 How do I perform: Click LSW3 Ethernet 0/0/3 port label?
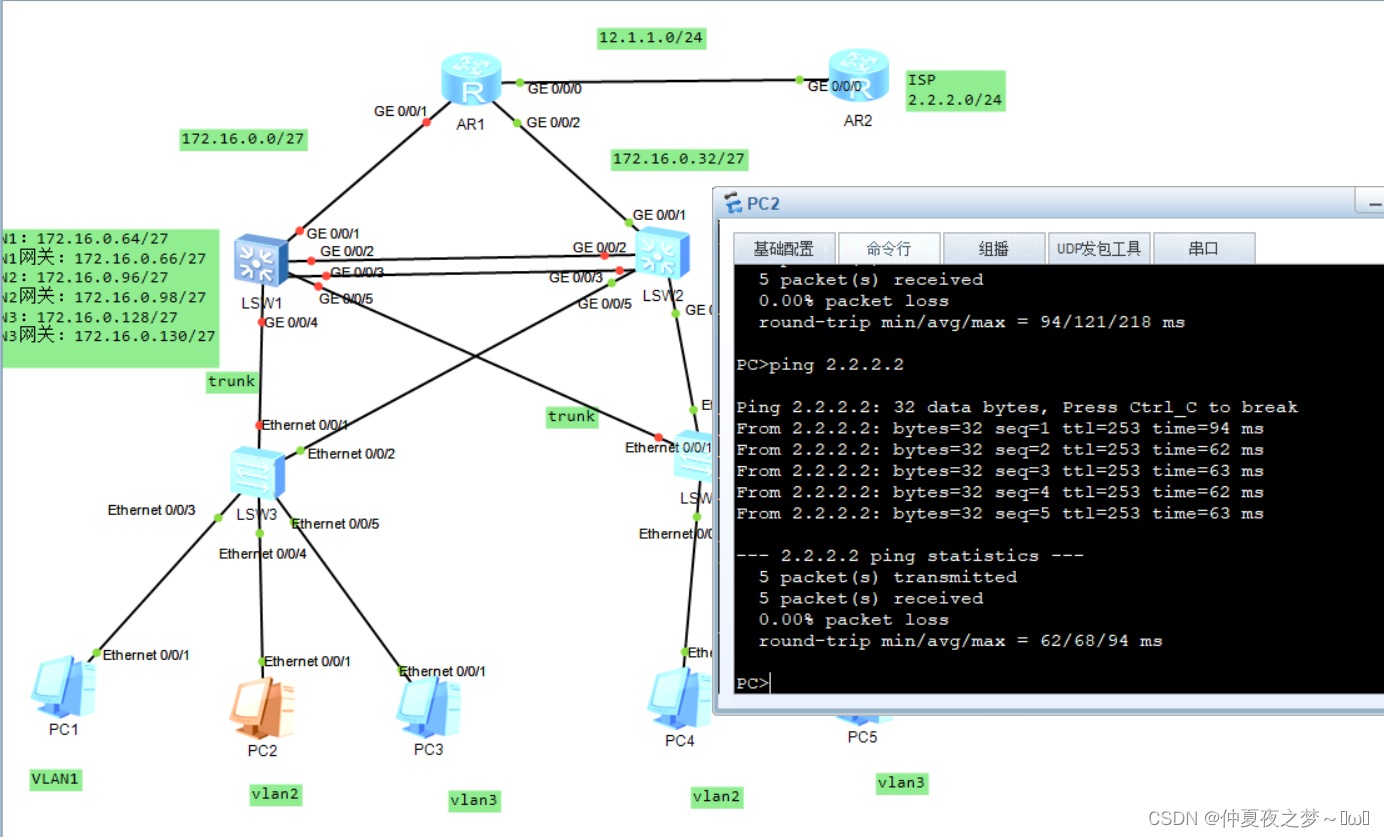[x=151, y=510]
